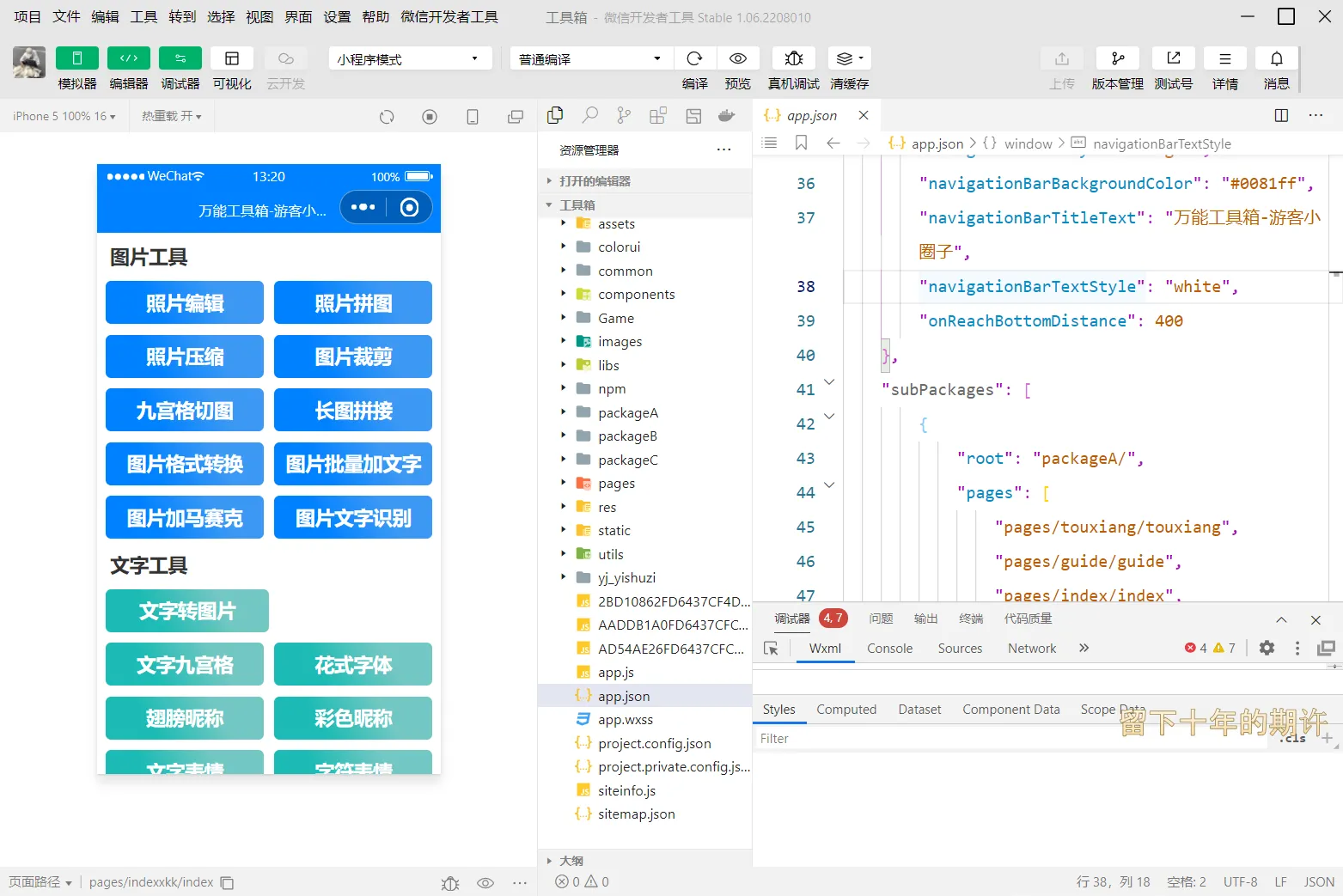
Task: Expand the pages folder
Action: click(616, 484)
